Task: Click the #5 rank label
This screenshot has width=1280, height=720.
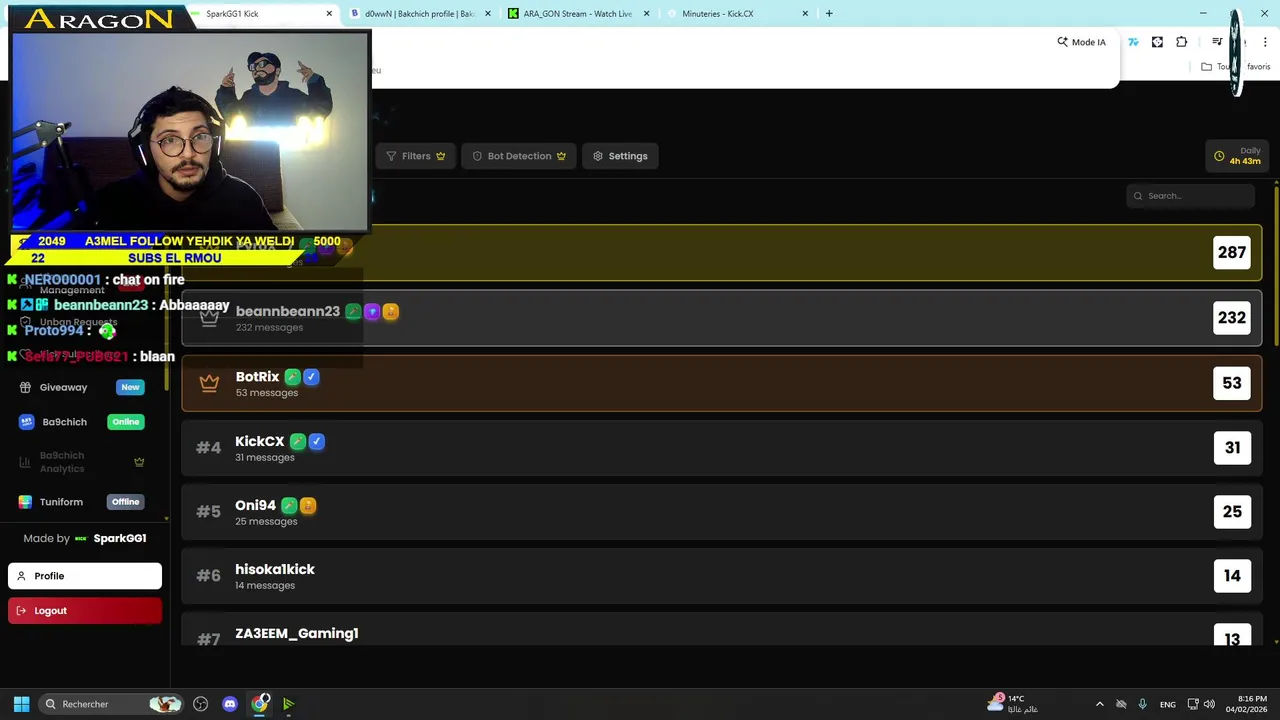Action: point(208,512)
